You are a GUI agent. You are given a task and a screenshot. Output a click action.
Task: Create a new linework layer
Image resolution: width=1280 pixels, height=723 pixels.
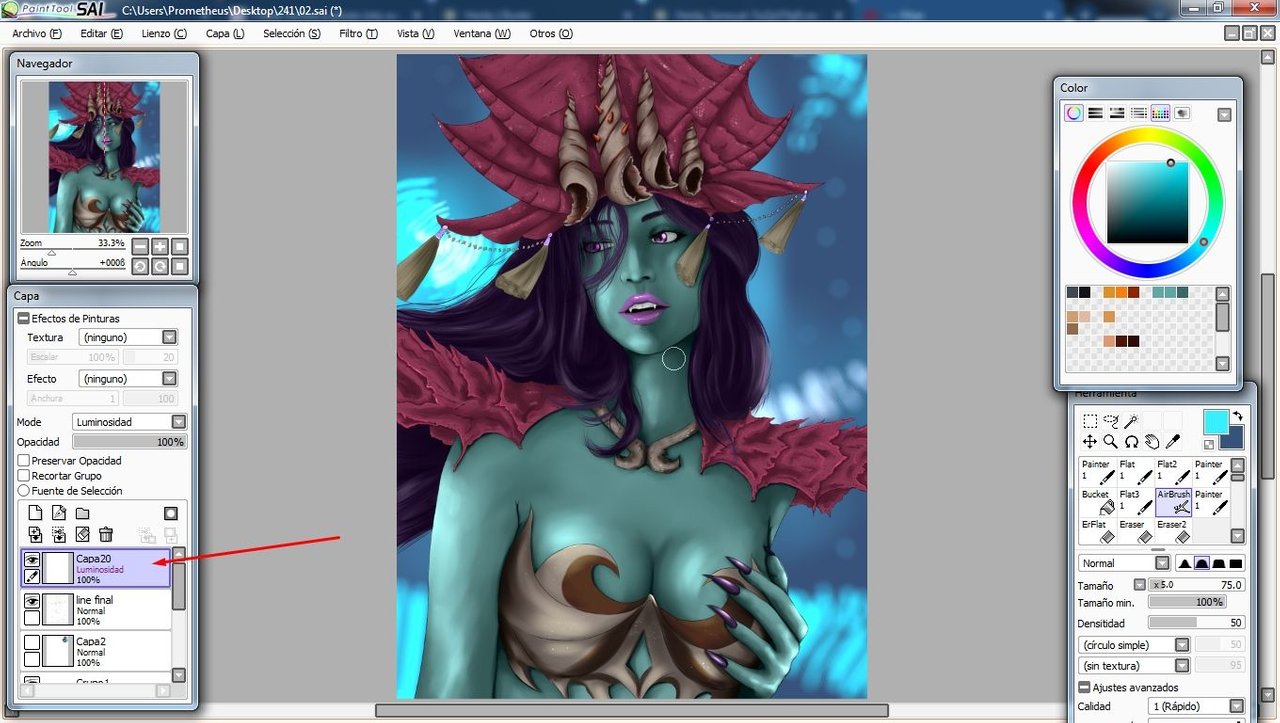pos(59,513)
